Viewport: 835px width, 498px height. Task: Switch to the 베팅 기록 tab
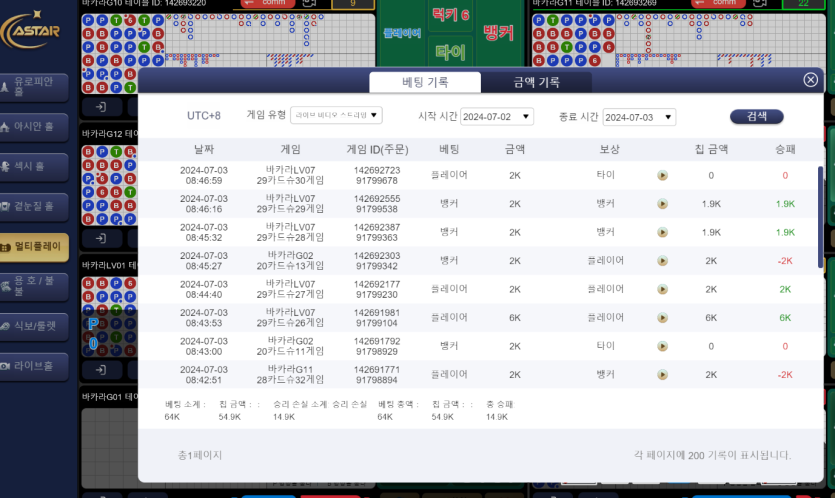425,82
